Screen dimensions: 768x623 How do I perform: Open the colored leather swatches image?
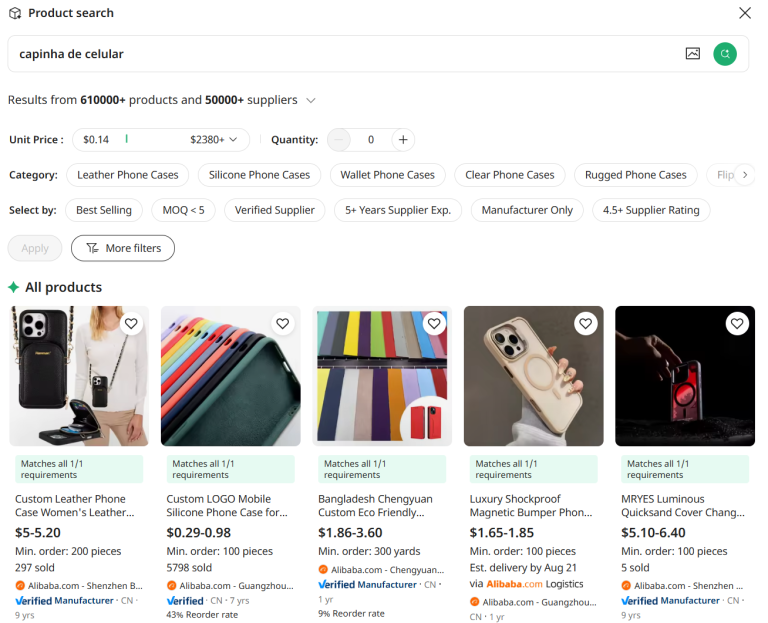(382, 376)
